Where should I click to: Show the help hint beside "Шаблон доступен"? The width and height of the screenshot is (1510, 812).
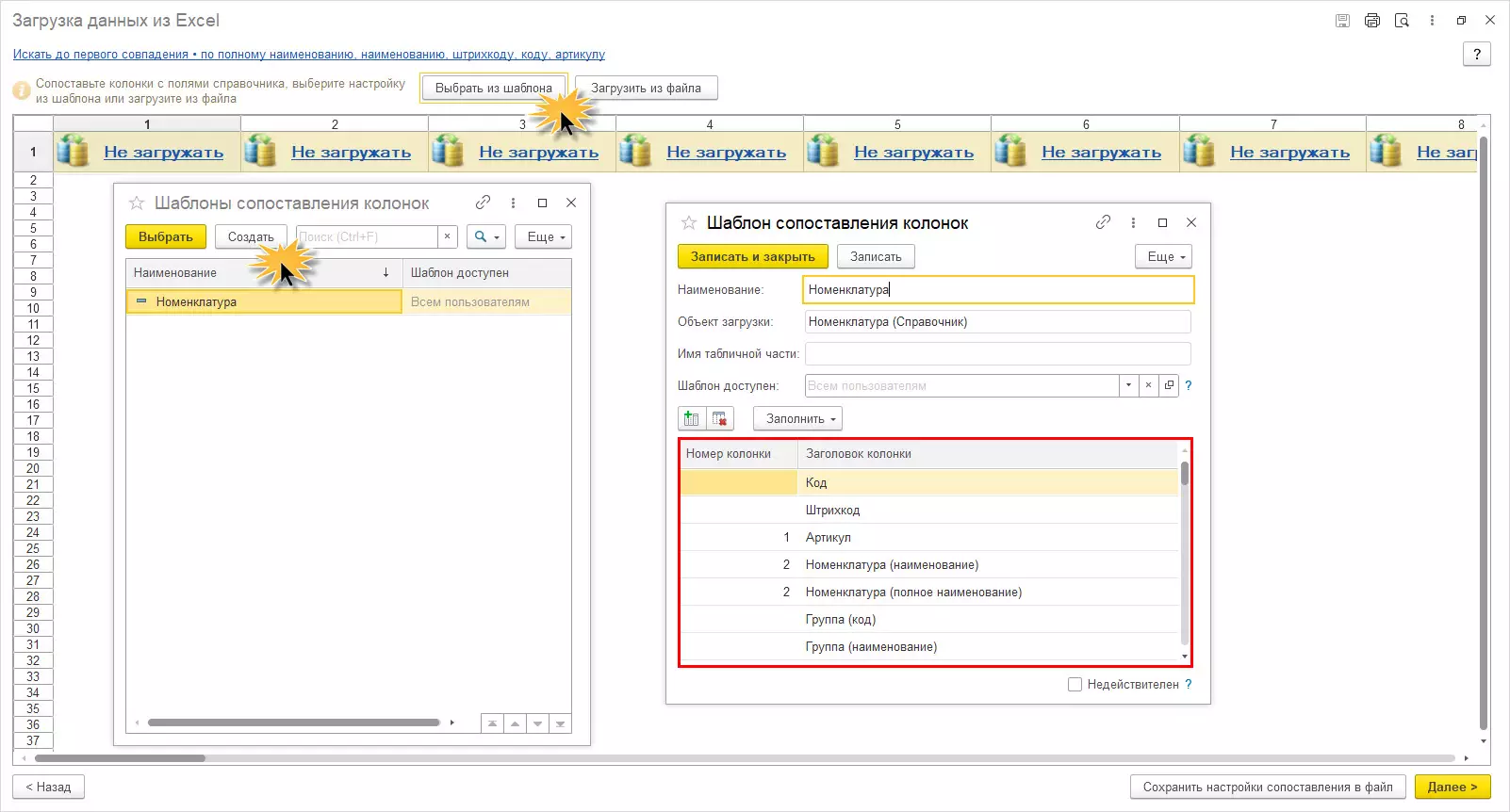pyautogui.click(x=1189, y=385)
